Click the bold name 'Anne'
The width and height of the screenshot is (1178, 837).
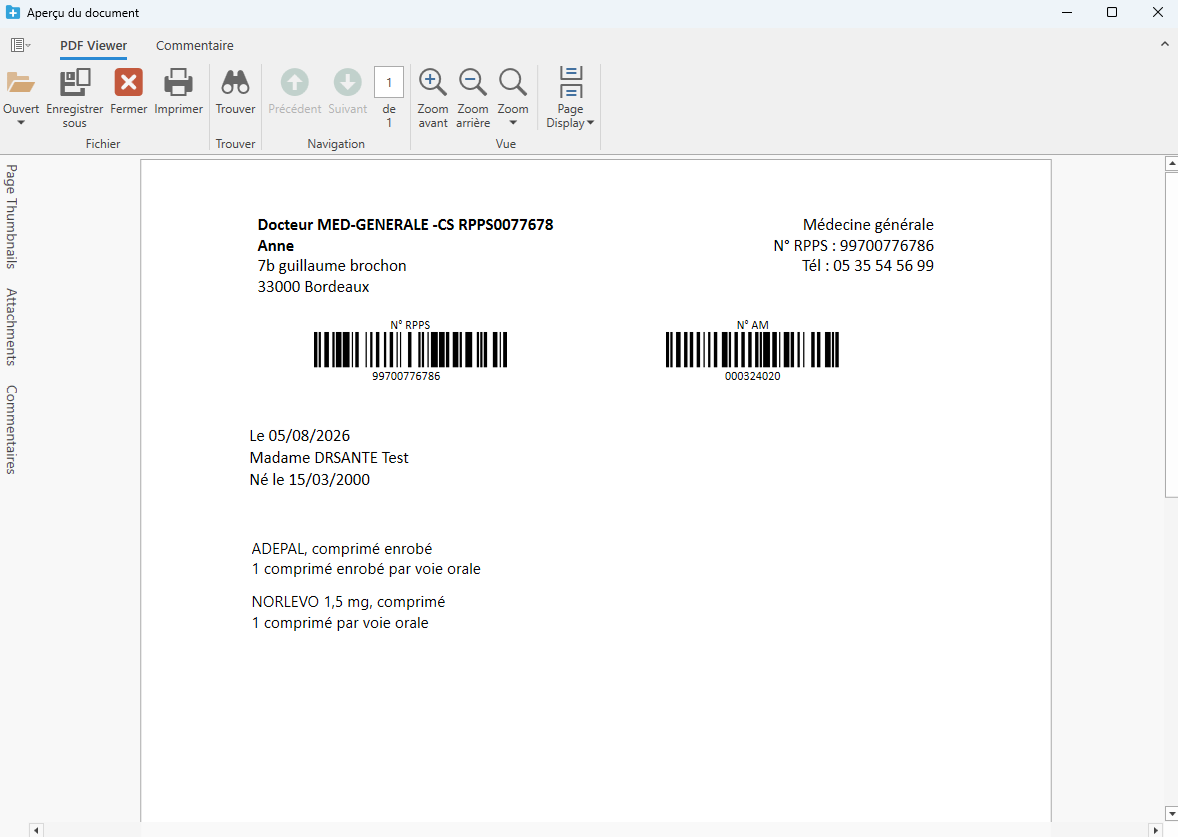coord(276,246)
